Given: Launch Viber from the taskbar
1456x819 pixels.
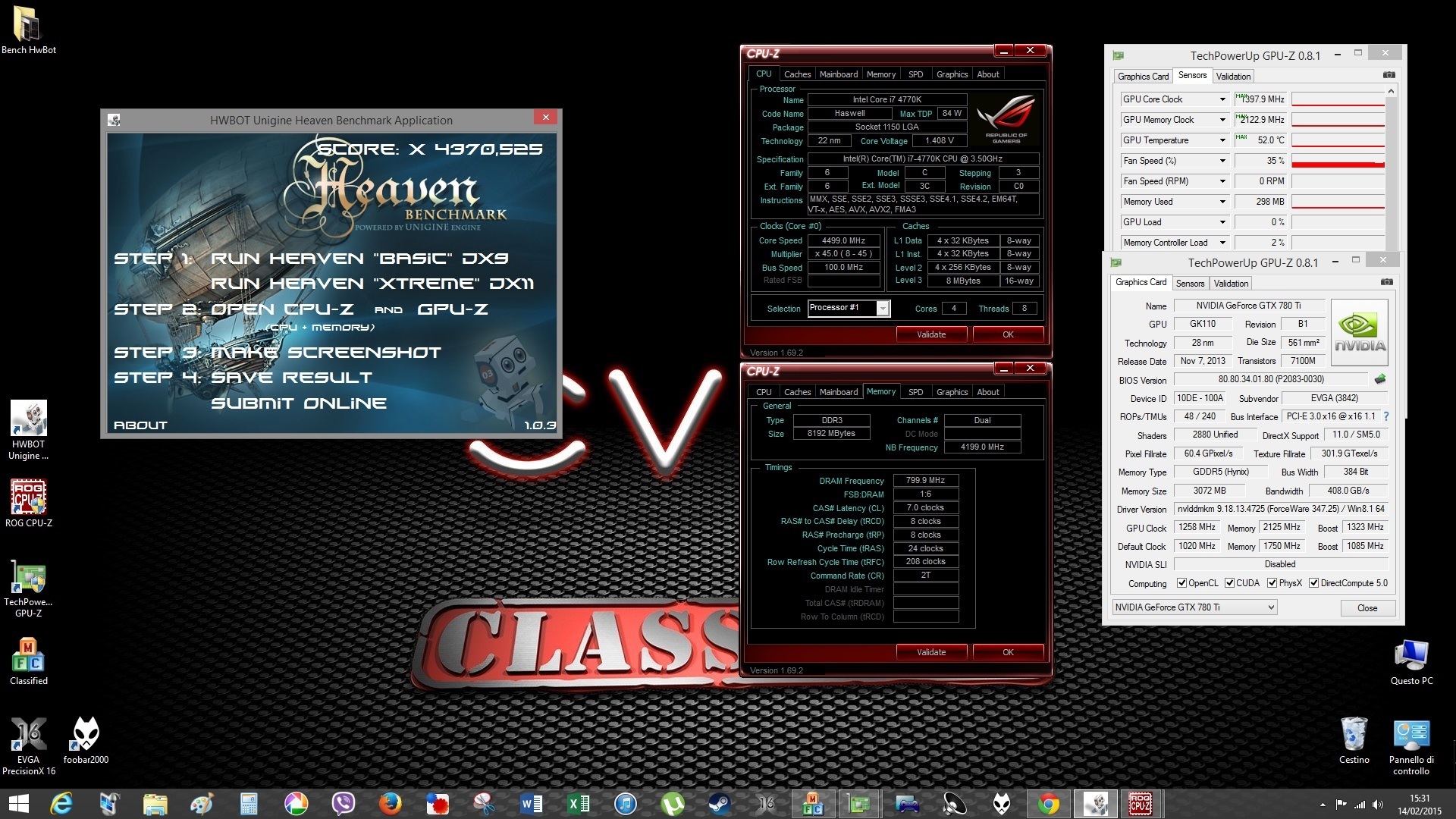Looking at the screenshot, I should point(344,804).
